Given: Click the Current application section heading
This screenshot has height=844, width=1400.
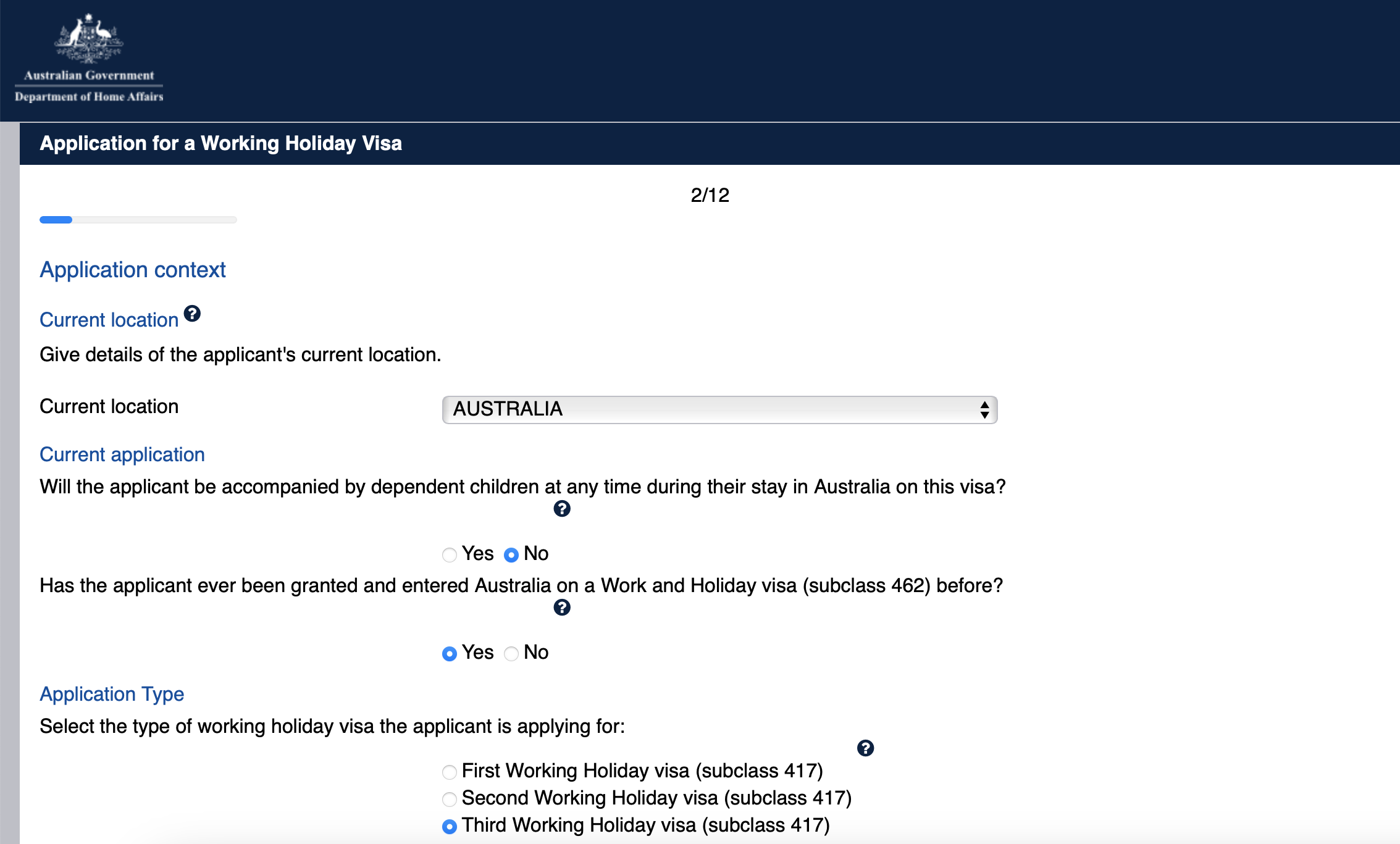Looking at the screenshot, I should [122, 454].
